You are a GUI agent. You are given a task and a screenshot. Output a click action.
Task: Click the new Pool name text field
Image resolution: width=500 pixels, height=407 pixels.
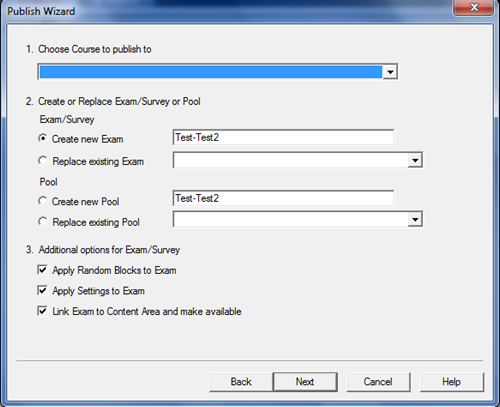coord(283,198)
